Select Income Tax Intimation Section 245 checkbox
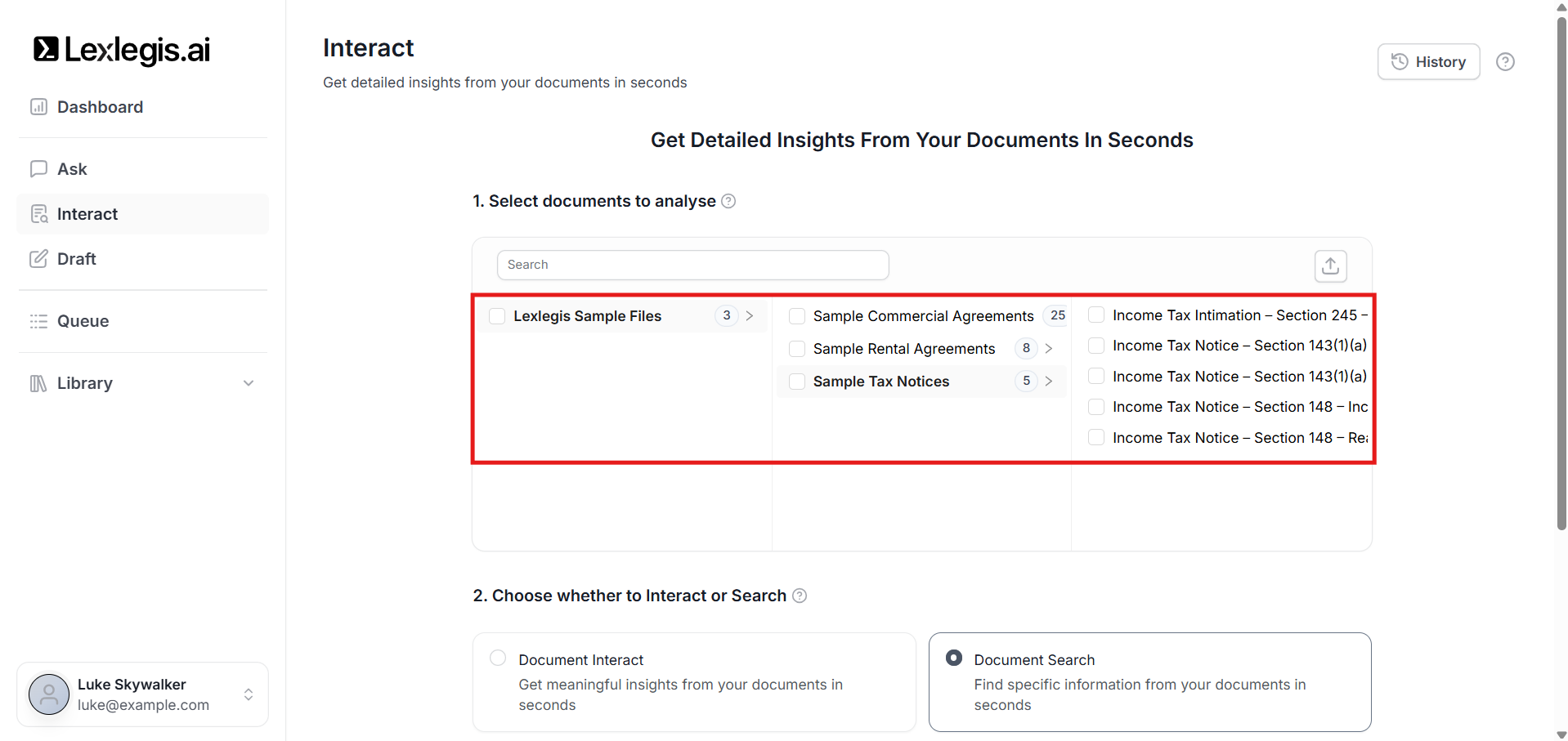 (x=1096, y=315)
